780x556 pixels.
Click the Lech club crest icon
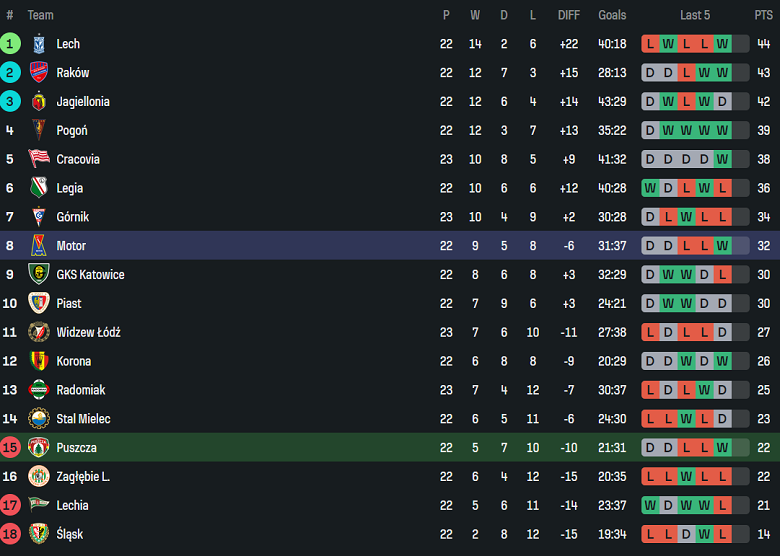pos(39,44)
